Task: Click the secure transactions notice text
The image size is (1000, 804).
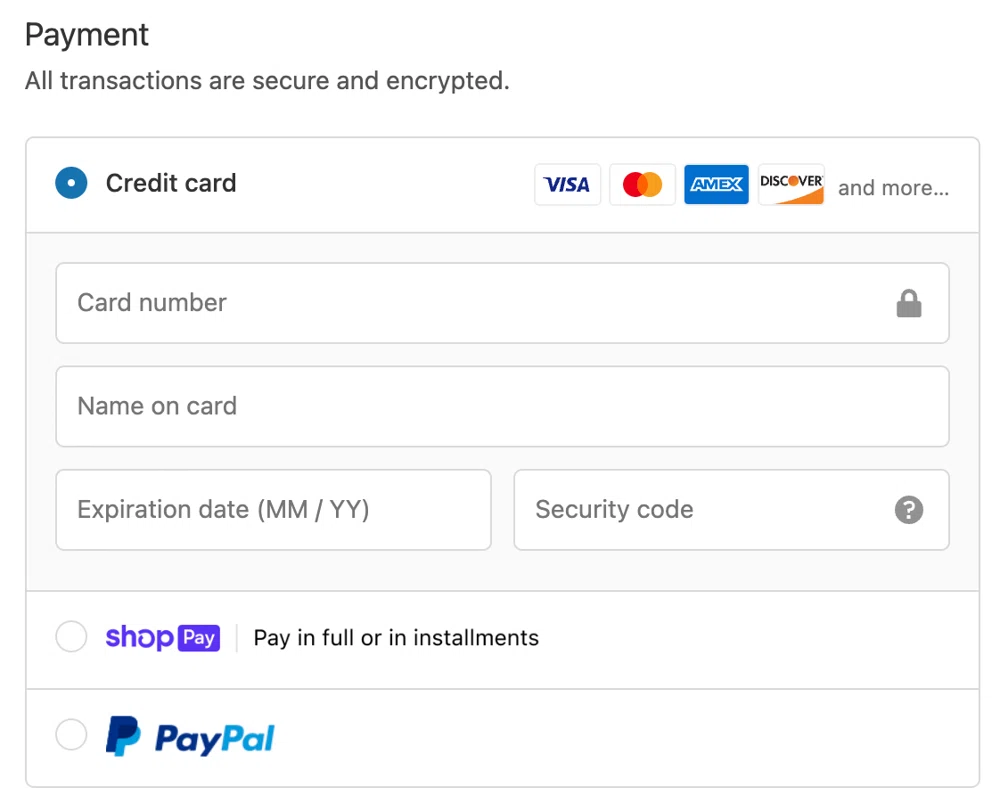Action: (x=267, y=80)
